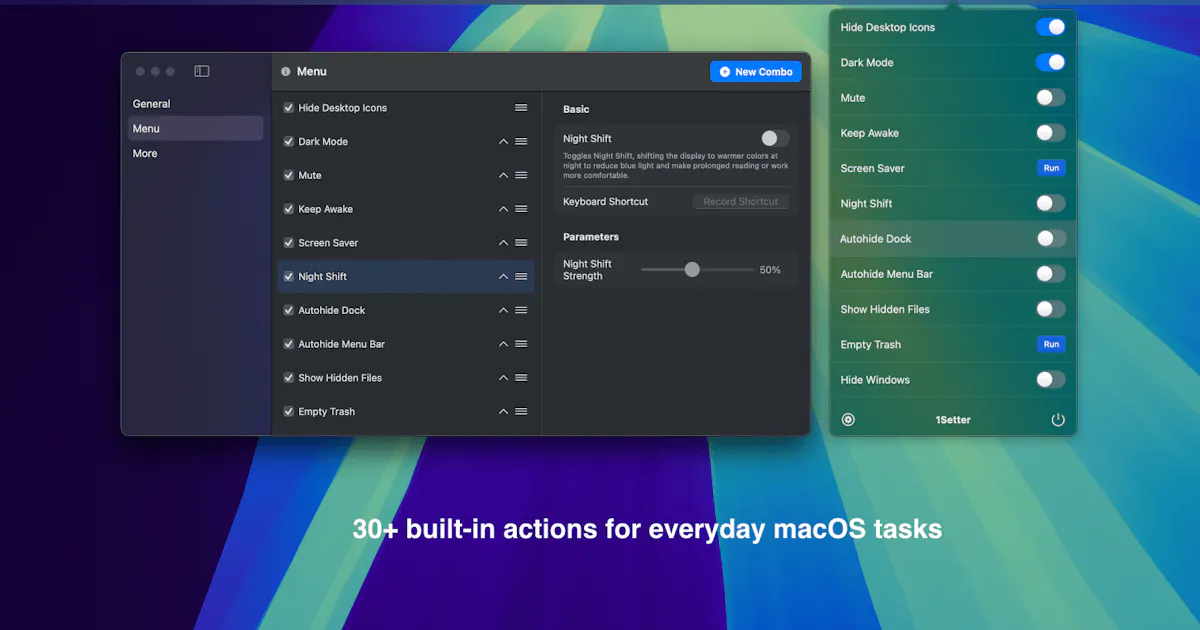The width and height of the screenshot is (1200, 630).
Task: Uncheck the Keep Awake checkbox
Action: coord(289,209)
